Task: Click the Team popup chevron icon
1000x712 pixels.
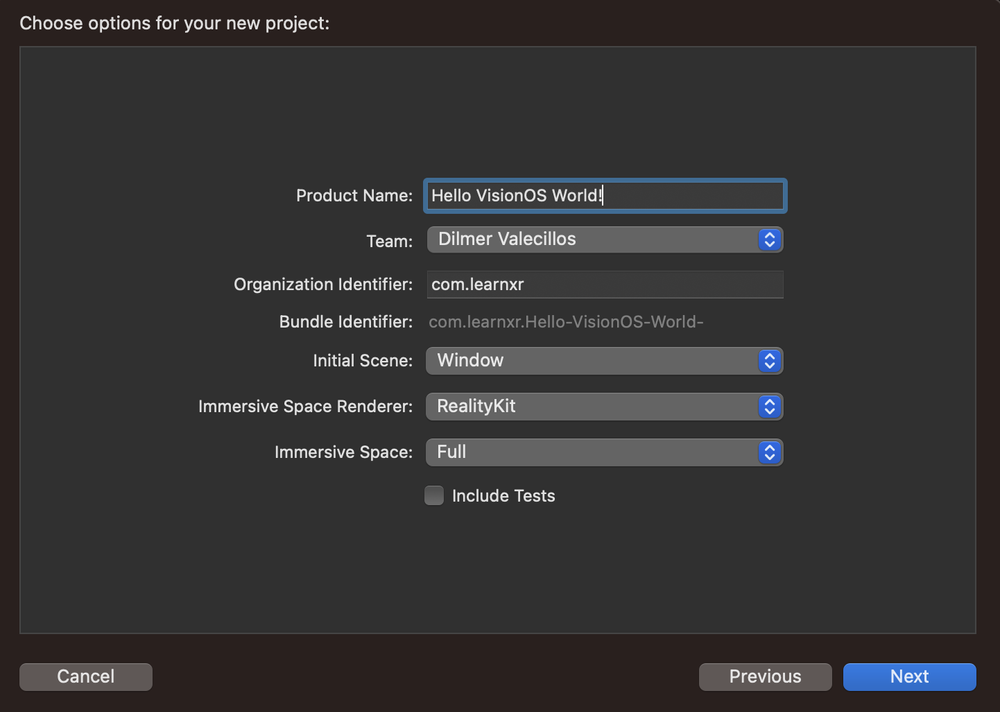Action: pos(769,239)
